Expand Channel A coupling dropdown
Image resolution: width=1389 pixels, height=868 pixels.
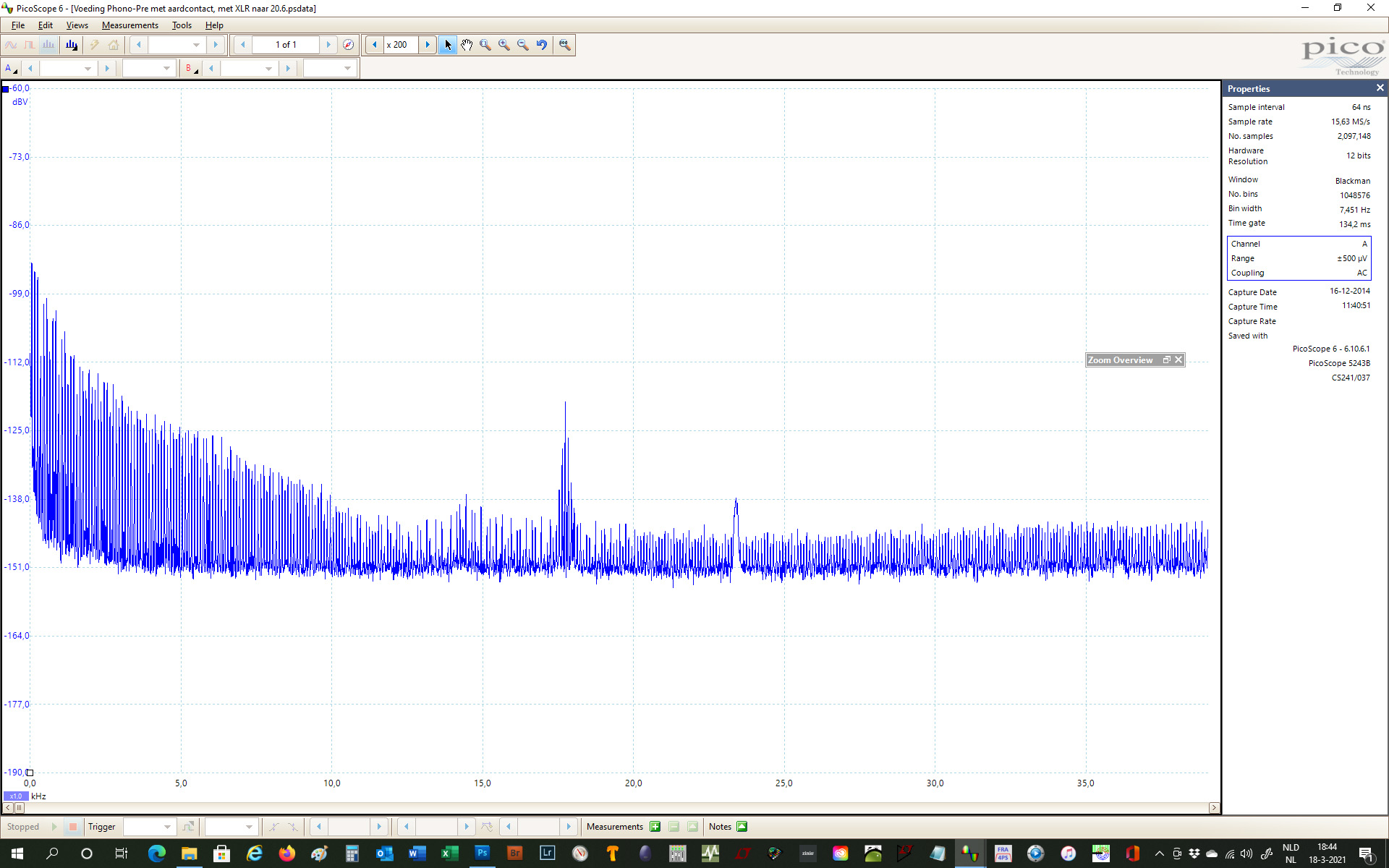[x=166, y=68]
